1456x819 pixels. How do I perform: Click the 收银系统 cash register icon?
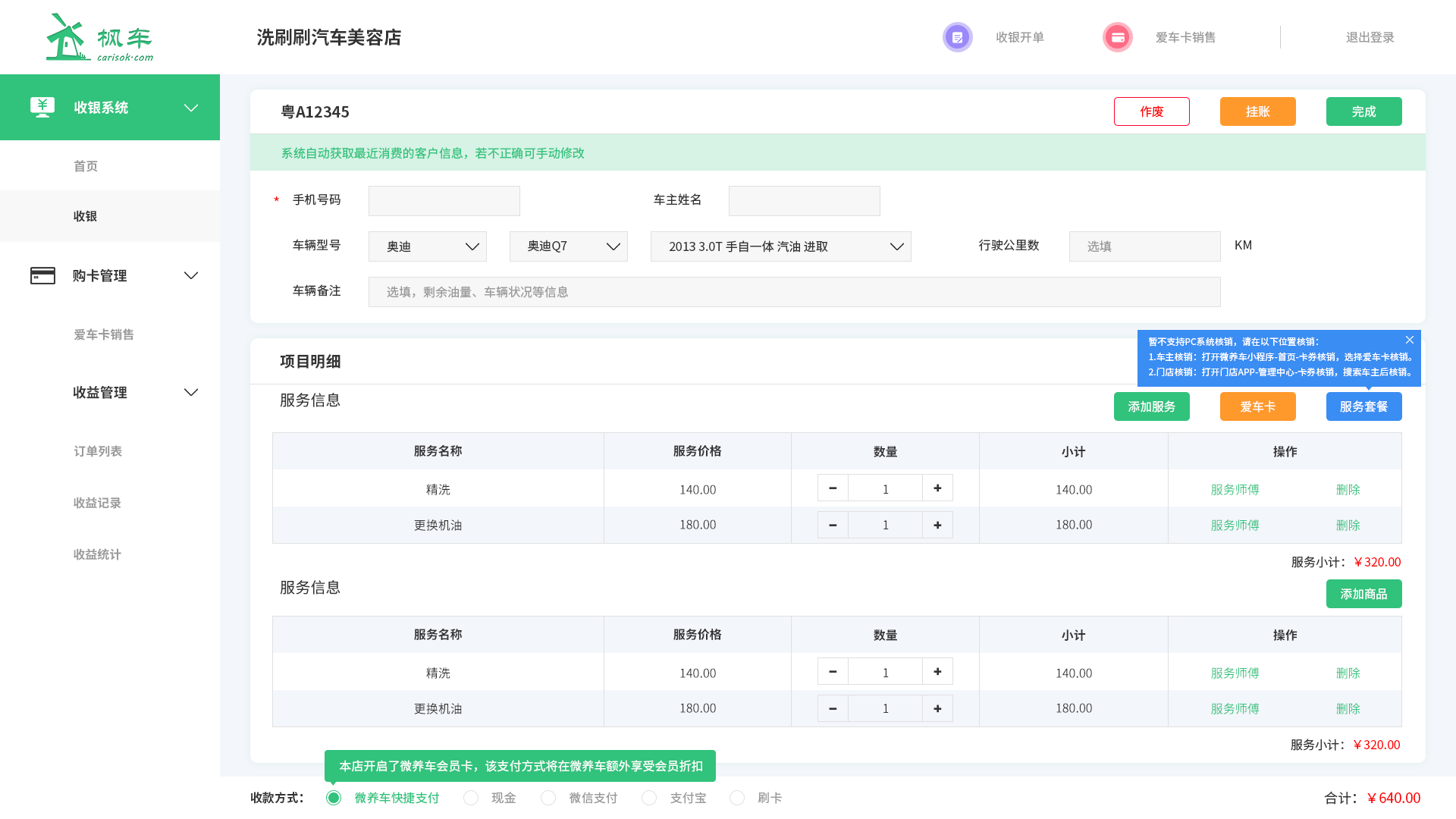[x=42, y=107]
